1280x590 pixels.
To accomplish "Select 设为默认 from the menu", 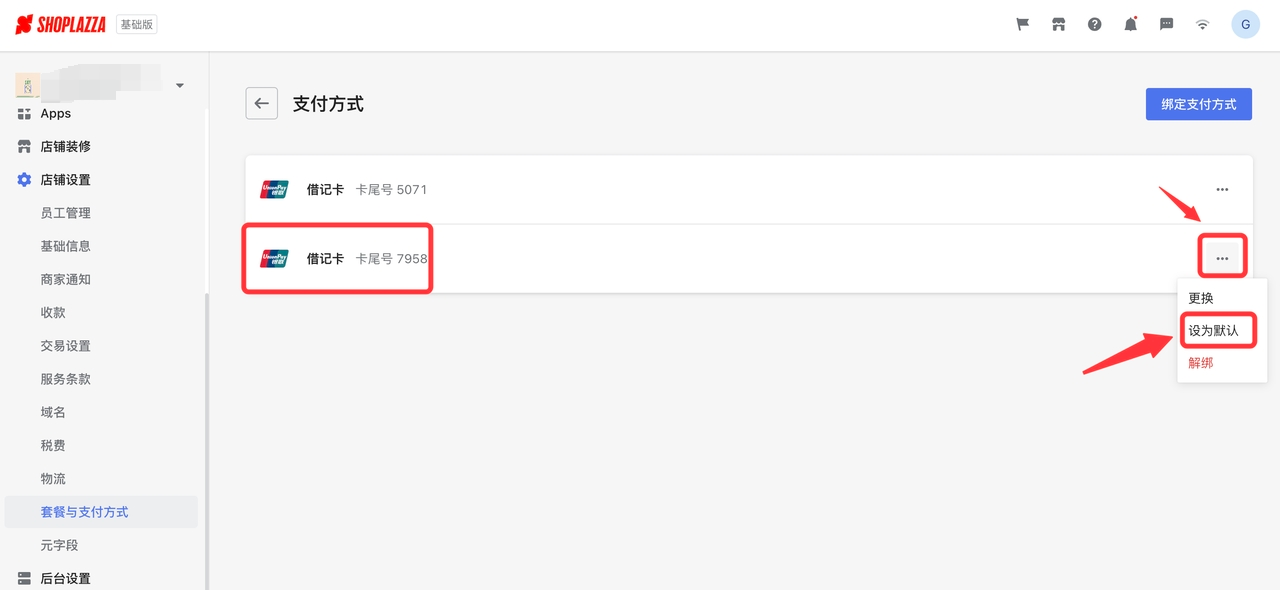I will (x=1213, y=330).
